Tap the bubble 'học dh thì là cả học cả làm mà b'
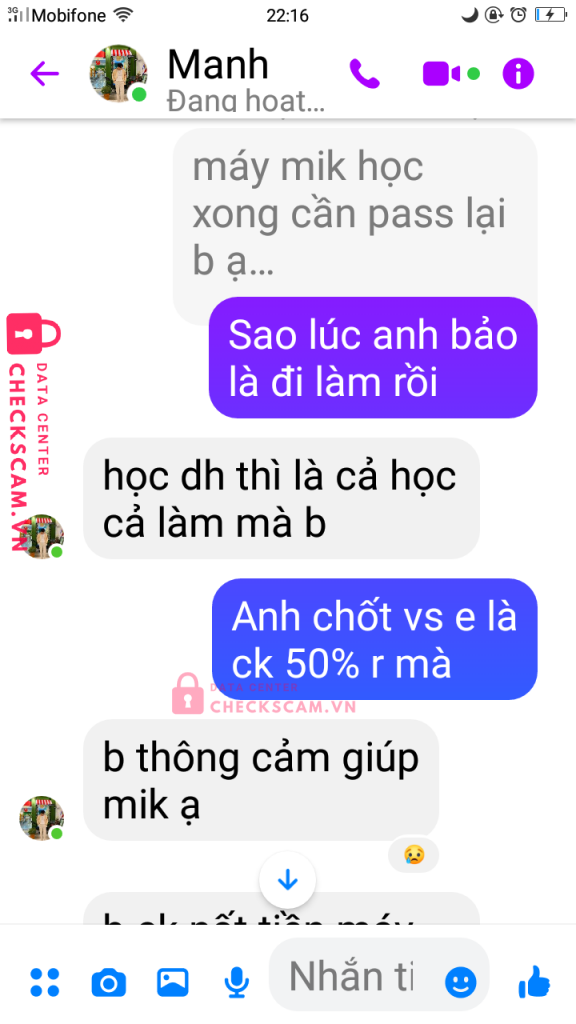Image resolution: width=576 pixels, height=1024 pixels. pyautogui.click(x=281, y=498)
